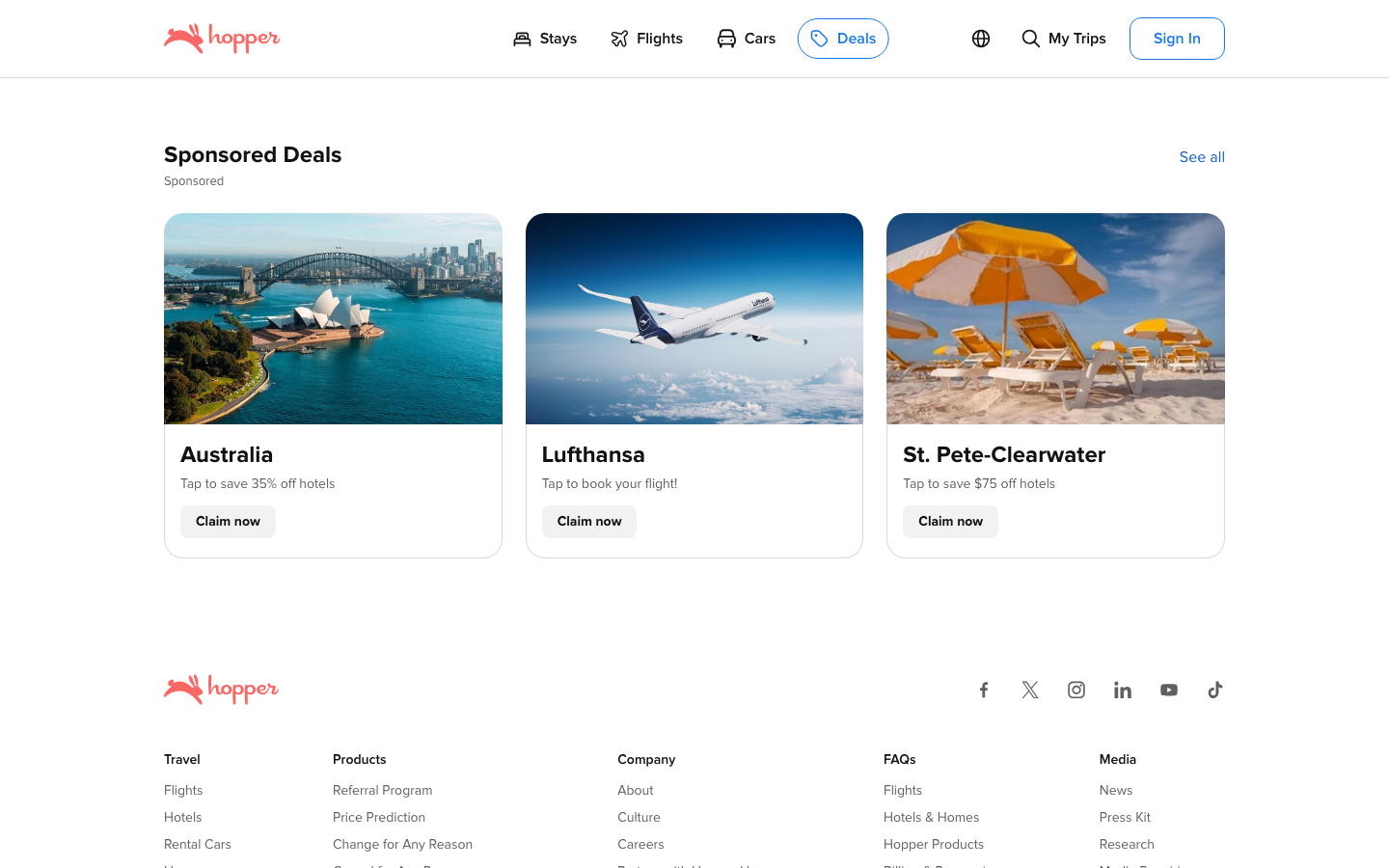The height and width of the screenshot is (868, 1389).
Task: Open the Cars tab
Action: [746, 39]
